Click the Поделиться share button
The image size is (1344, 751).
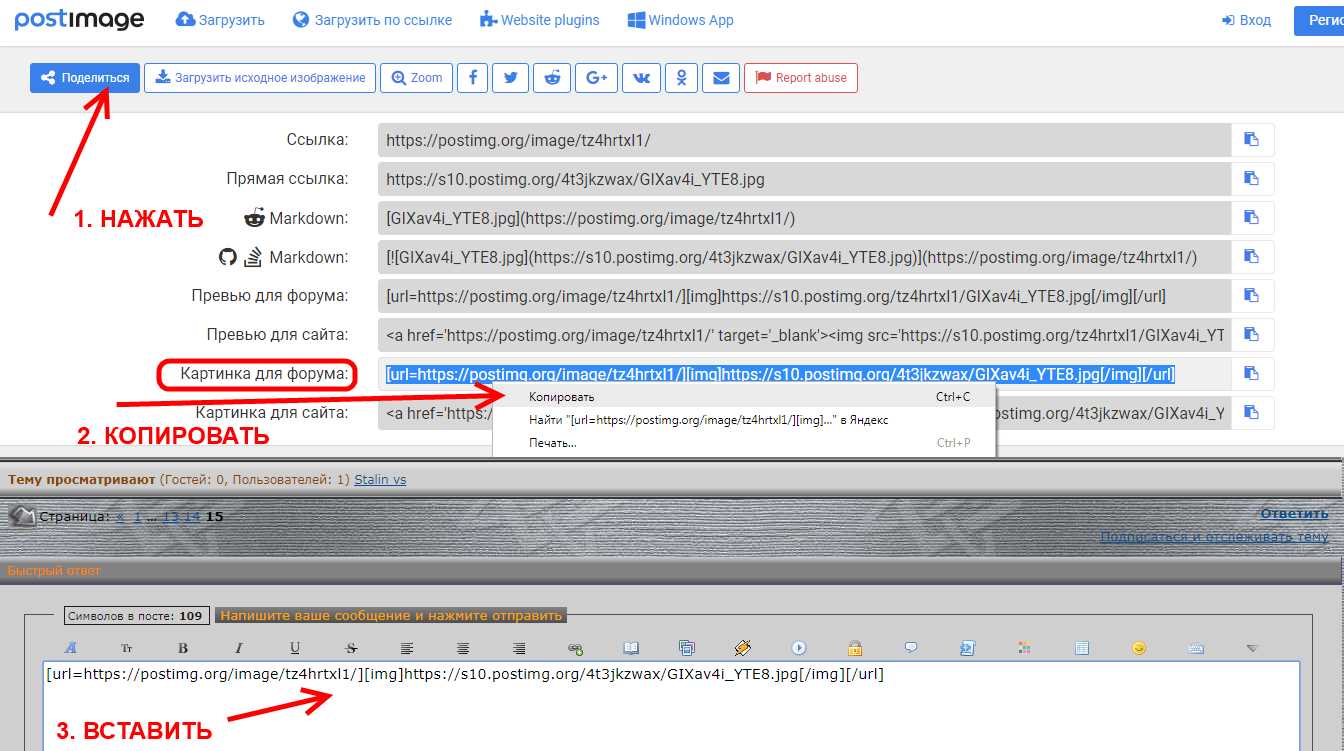(x=85, y=78)
